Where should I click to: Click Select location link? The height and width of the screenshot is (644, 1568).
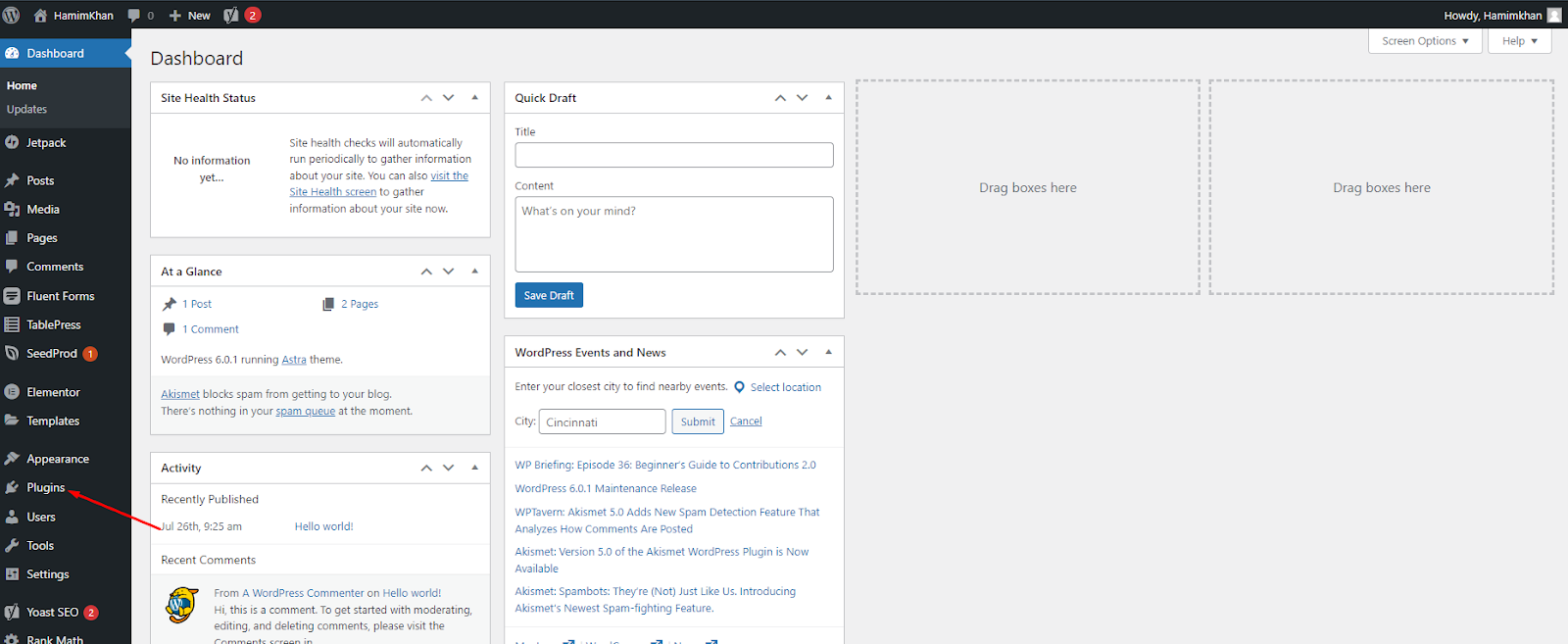786,387
